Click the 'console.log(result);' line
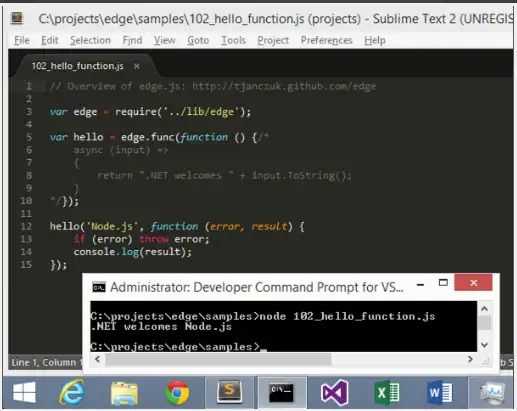The image size is (517, 411). click(133, 252)
